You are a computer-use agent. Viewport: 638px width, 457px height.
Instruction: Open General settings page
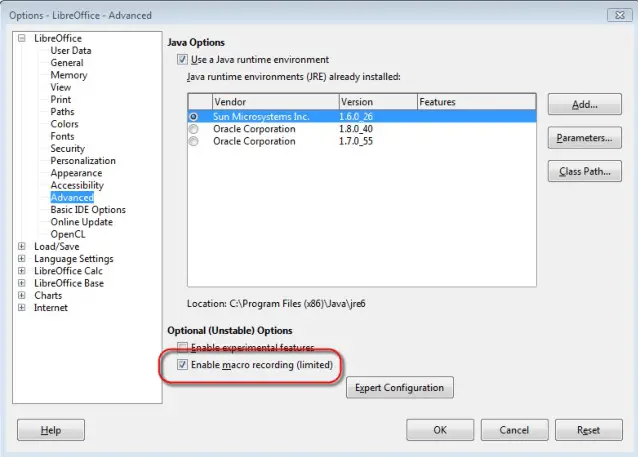[x=67, y=63]
